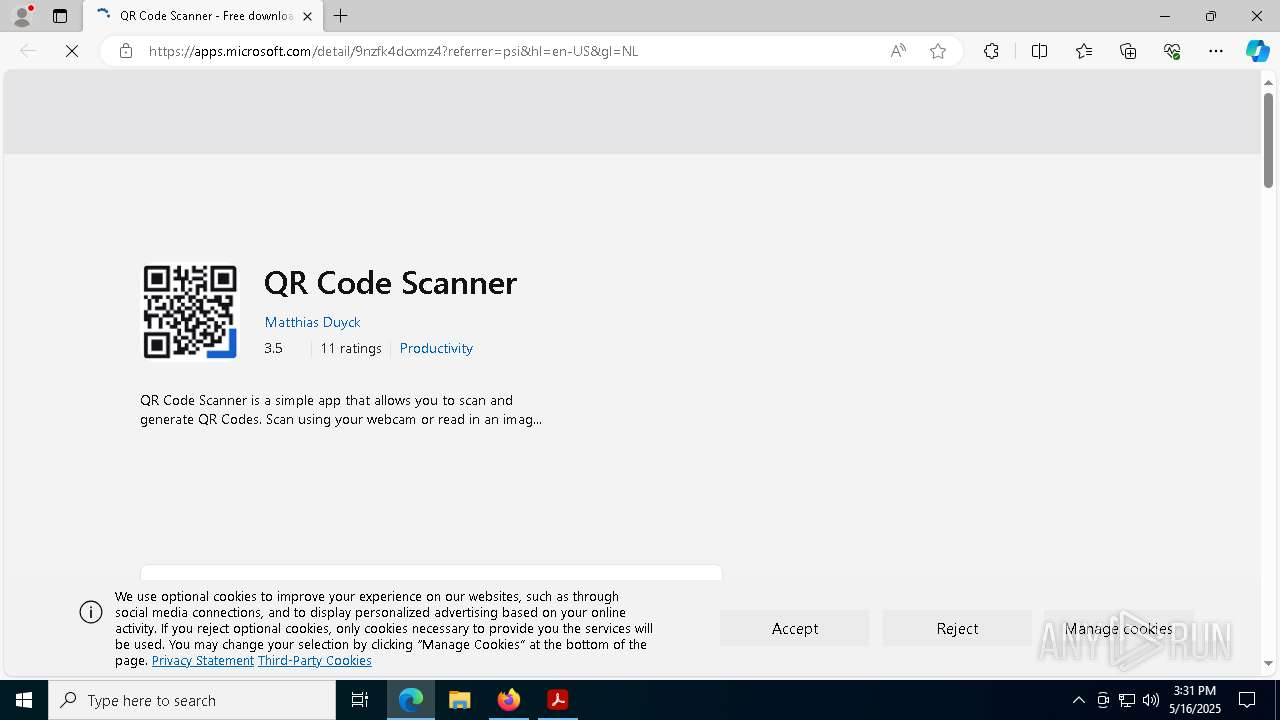This screenshot has width=1280, height=720.
Task: Open the Extensions puzzle icon
Action: (x=991, y=51)
